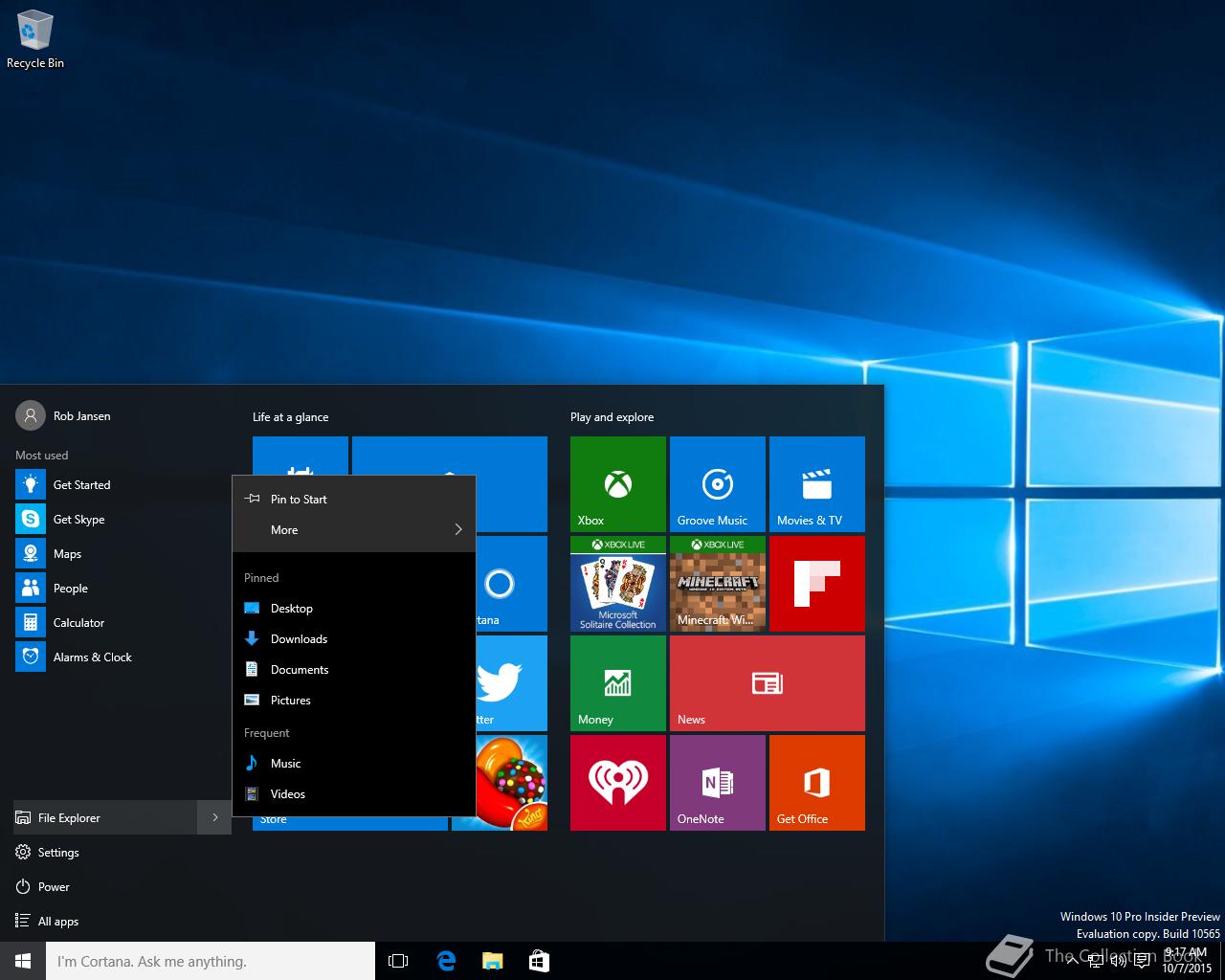The image size is (1225, 980).
Task: Launch Microsoft Solitaire Collection tile
Action: (618, 584)
